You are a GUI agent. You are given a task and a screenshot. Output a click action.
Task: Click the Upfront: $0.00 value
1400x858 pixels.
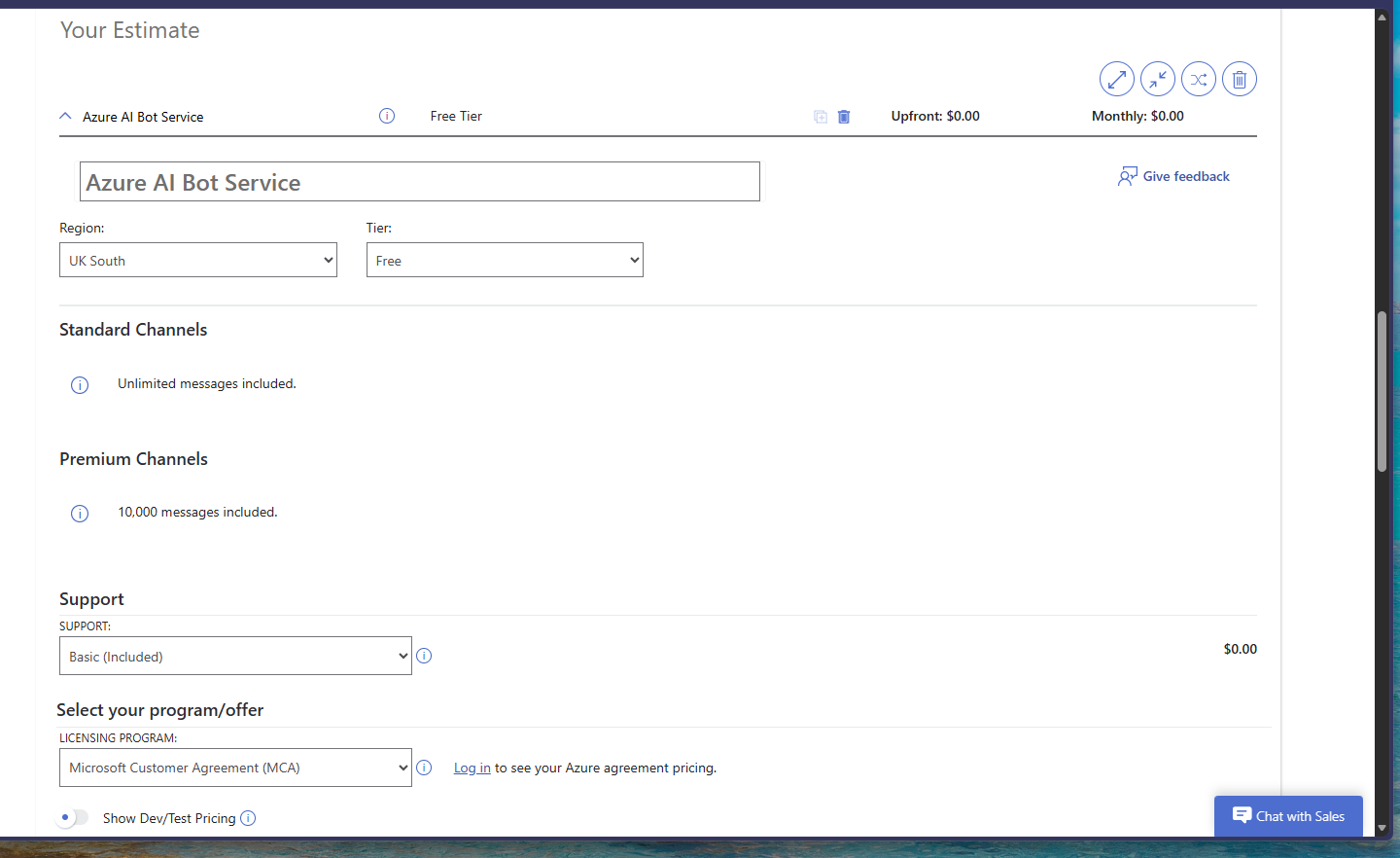[935, 116]
